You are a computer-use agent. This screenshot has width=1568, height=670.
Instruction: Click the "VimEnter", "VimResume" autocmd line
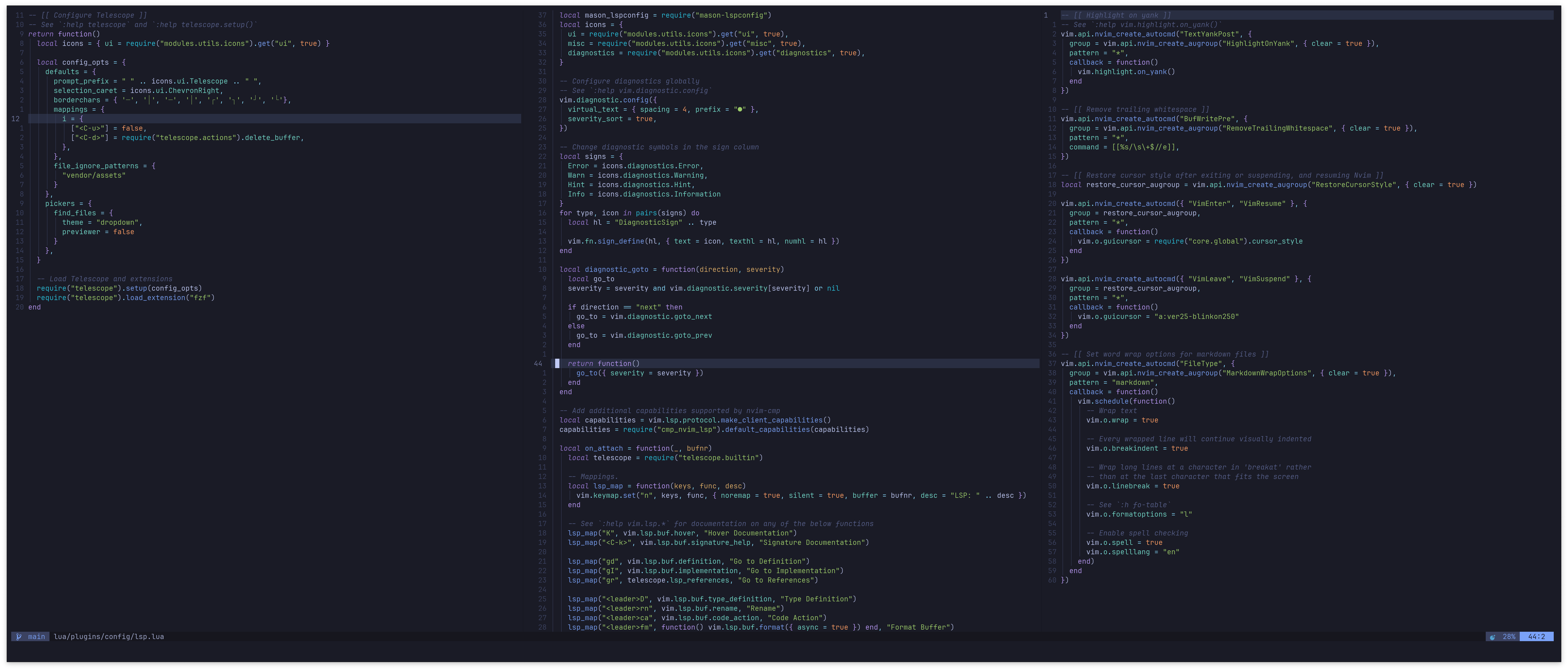[x=1184, y=203]
